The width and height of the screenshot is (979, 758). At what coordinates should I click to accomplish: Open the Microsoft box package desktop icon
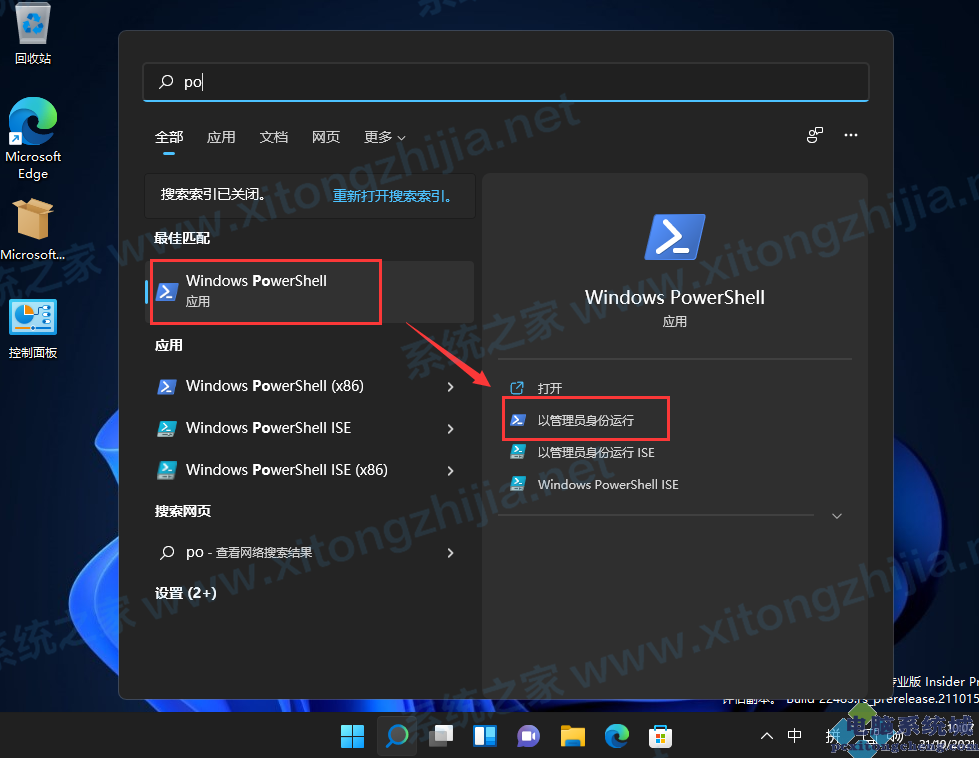[32, 229]
